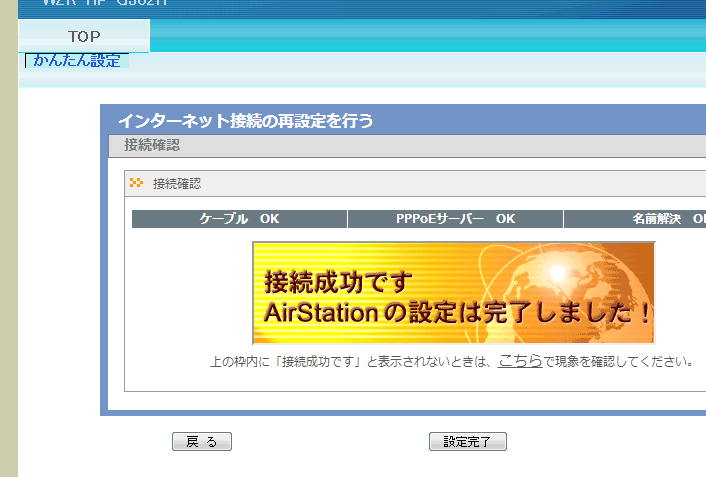Open the TOP tab

84,36
